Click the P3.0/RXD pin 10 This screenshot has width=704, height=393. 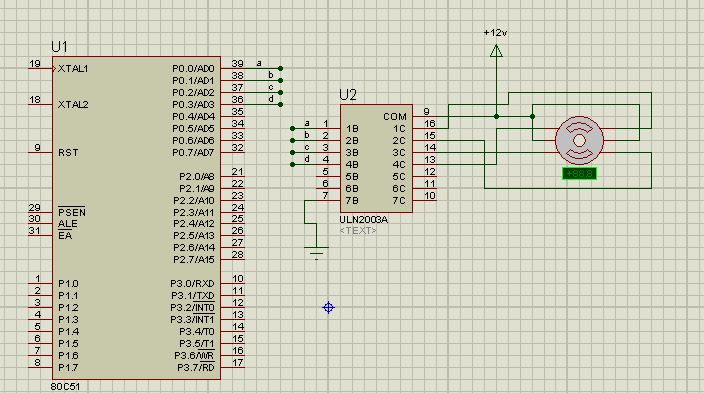(233, 283)
